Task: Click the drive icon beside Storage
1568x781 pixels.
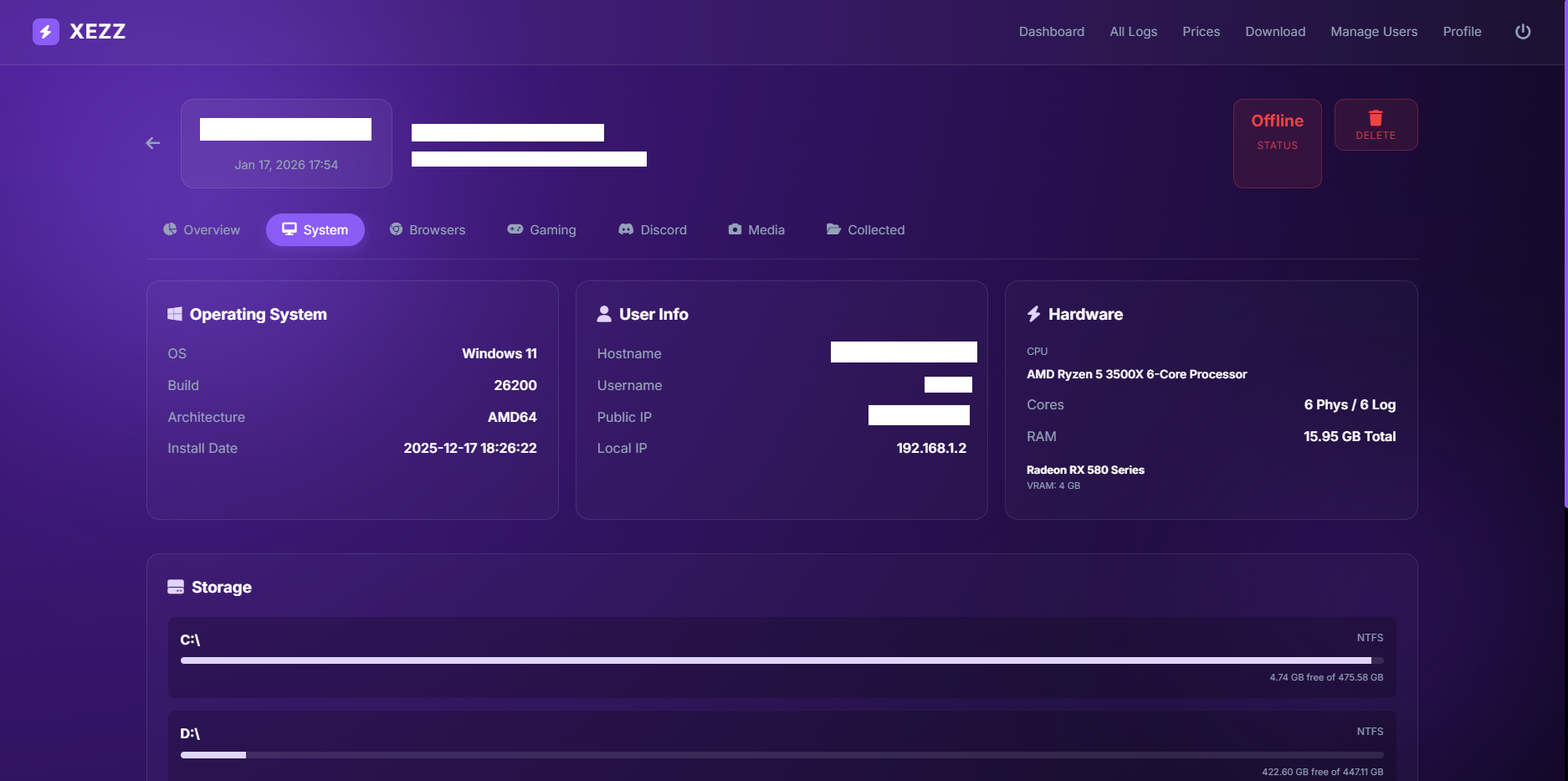Action: [176, 587]
